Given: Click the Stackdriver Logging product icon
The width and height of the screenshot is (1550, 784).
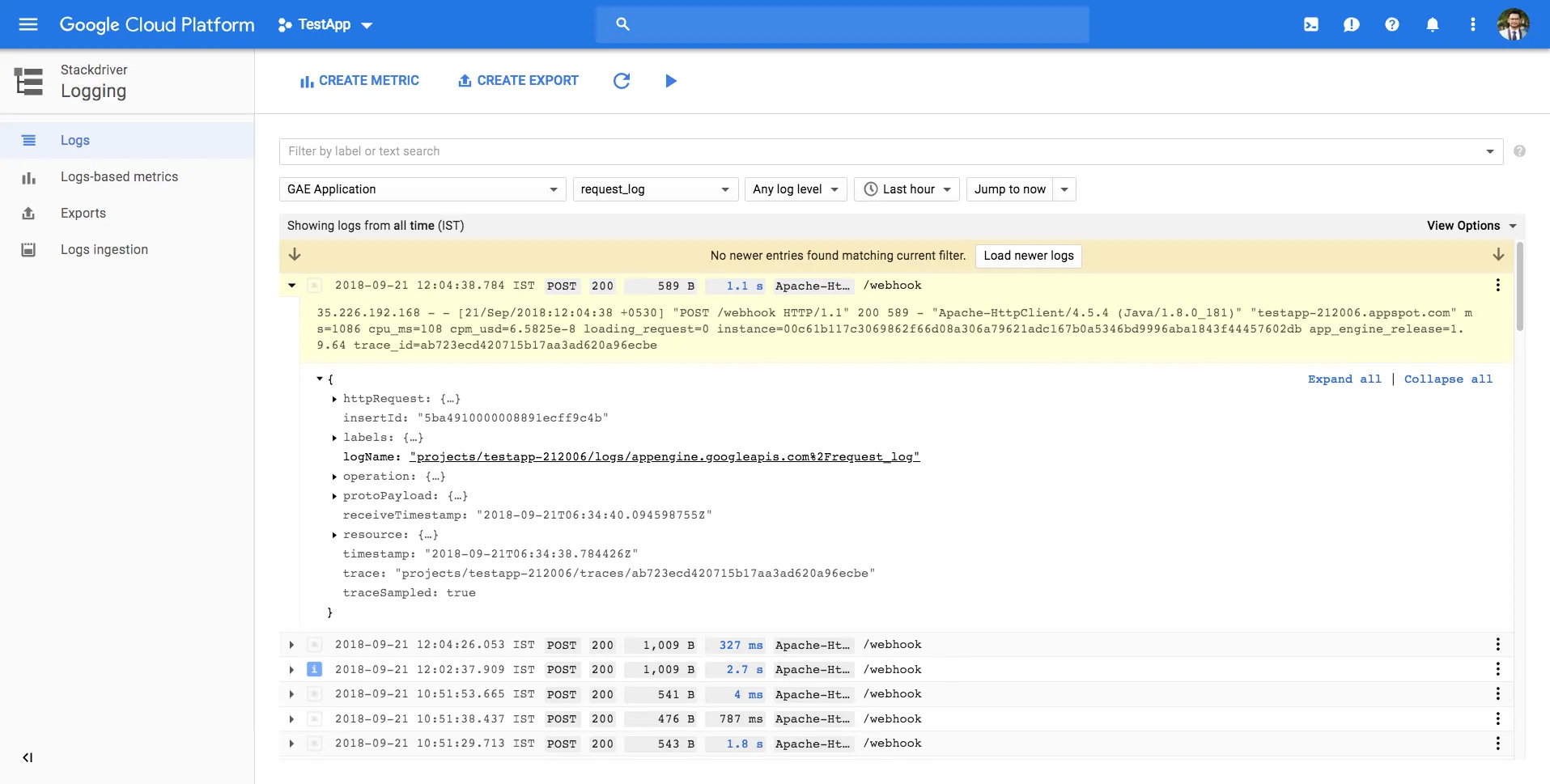Looking at the screenshot, I should [29, 81].
